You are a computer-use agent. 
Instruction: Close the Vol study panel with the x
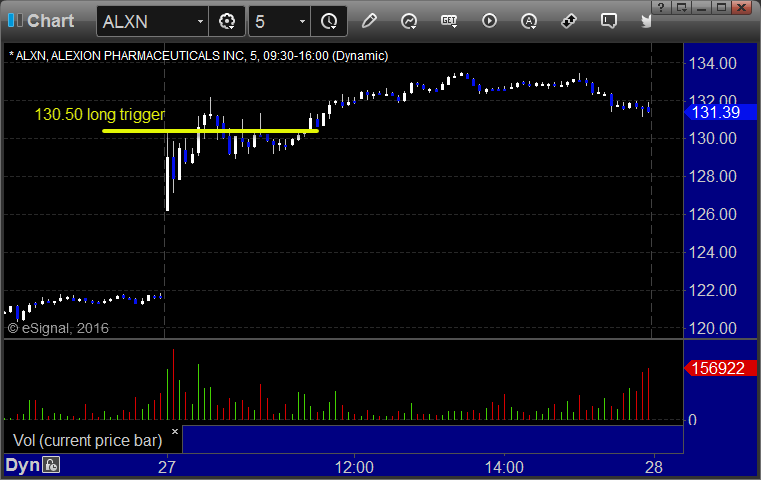click(175, 431)
